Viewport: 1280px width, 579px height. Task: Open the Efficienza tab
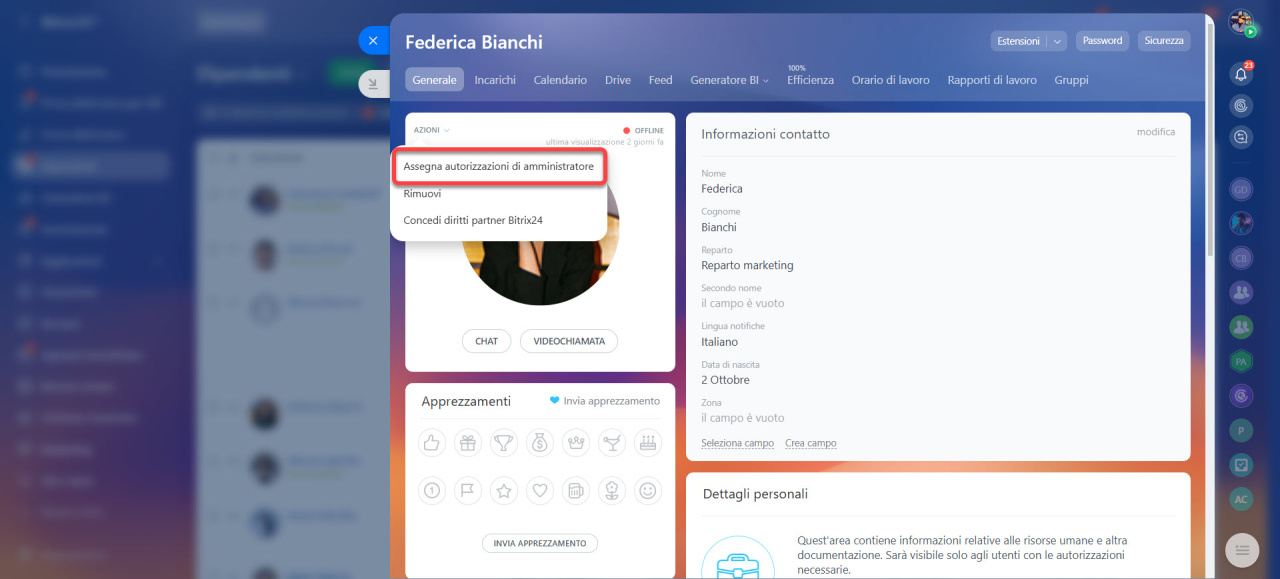(x=810, y=80)
